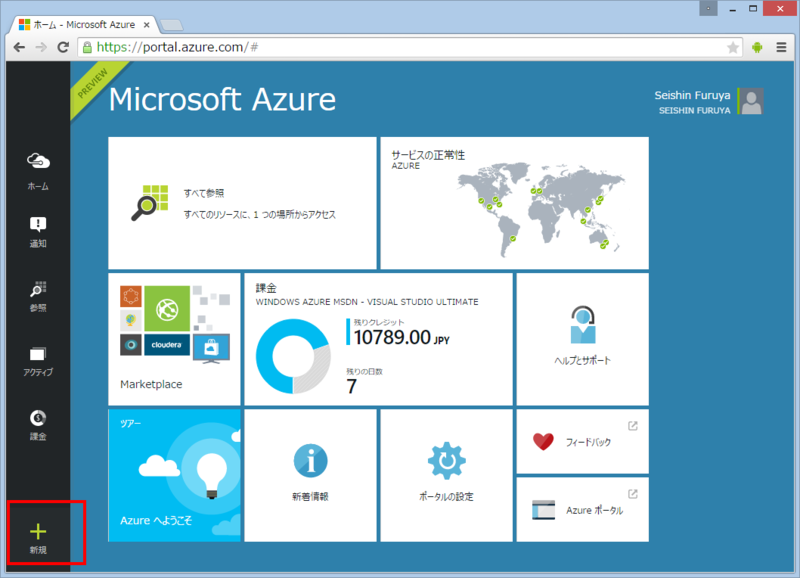800x578 pixels.
Task: Click the shopping bag monitor icon
Action: tap(211, 349)
